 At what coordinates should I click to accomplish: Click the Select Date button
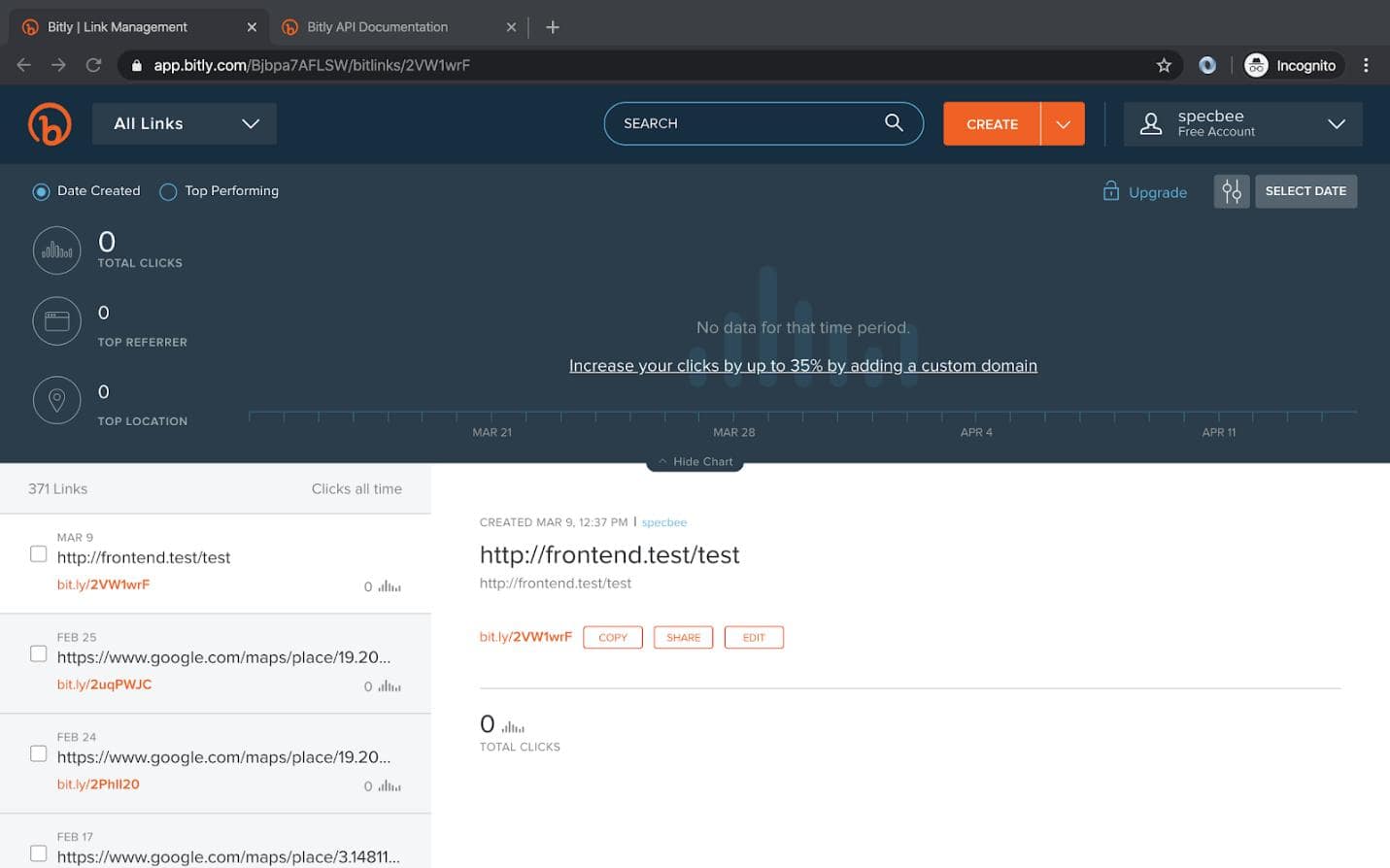coord(1305,191)
